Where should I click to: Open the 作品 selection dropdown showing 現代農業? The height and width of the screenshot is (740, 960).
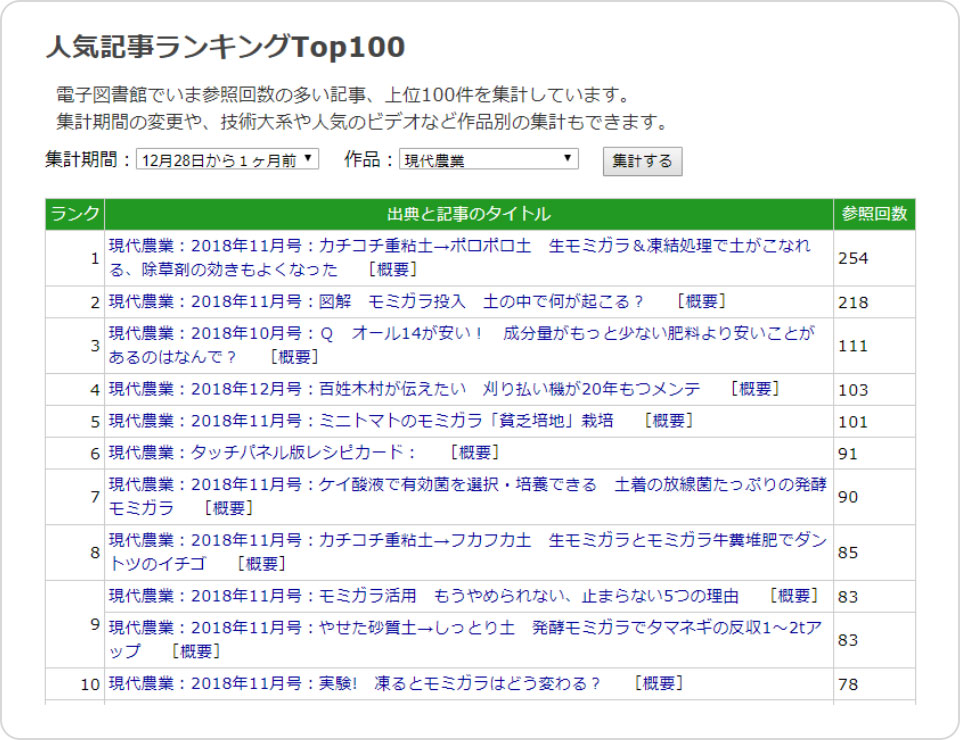(x=489, y=159)
